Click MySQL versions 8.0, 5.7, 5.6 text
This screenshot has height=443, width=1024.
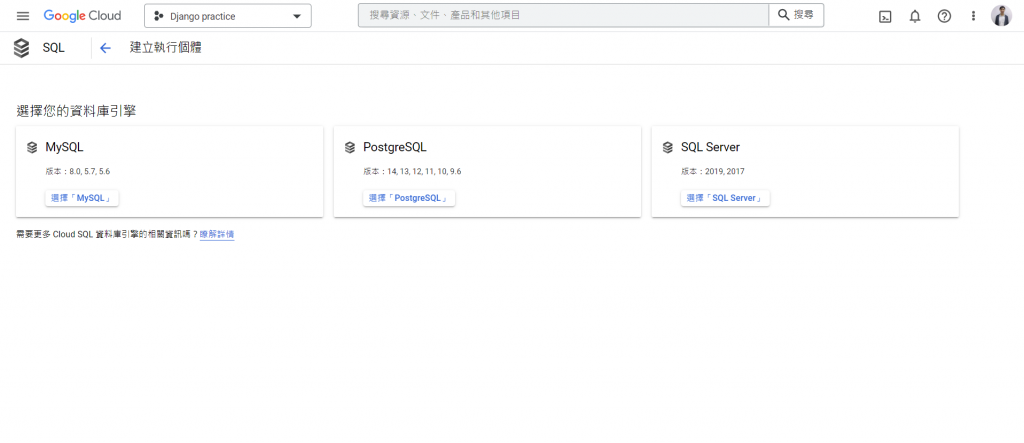coord(78,172)
